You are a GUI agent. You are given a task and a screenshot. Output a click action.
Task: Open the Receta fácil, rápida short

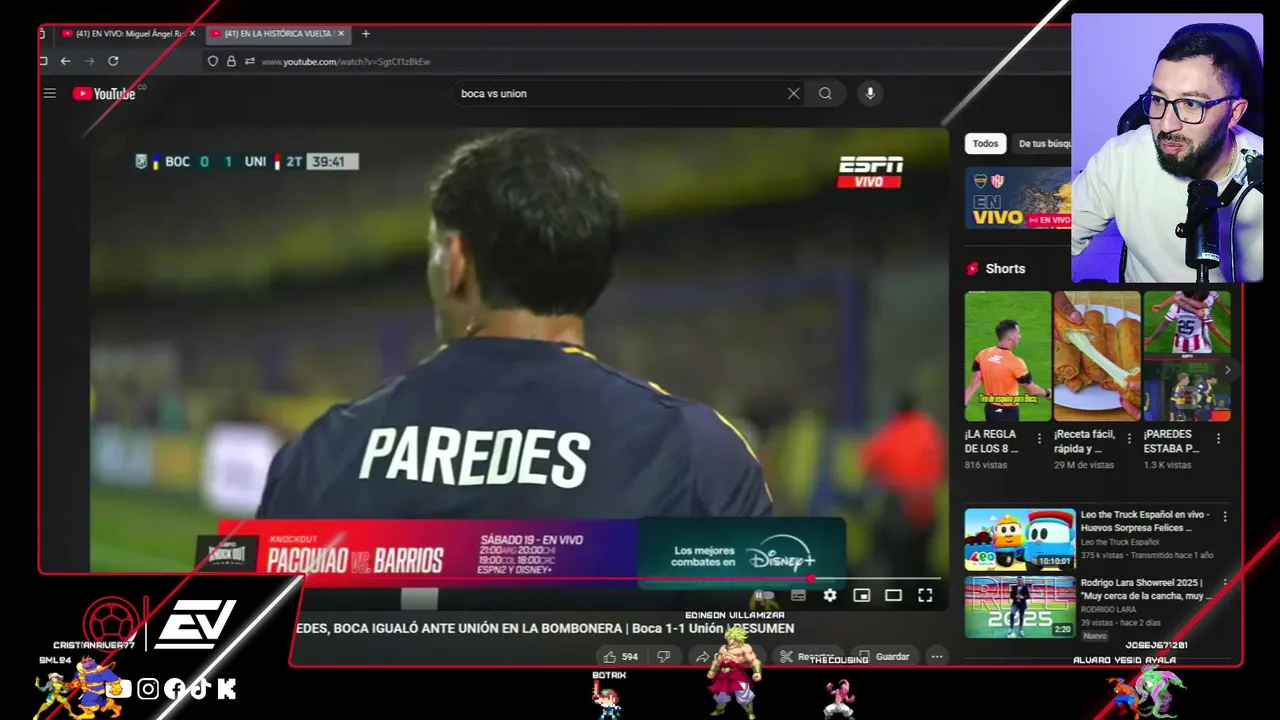1097,356
